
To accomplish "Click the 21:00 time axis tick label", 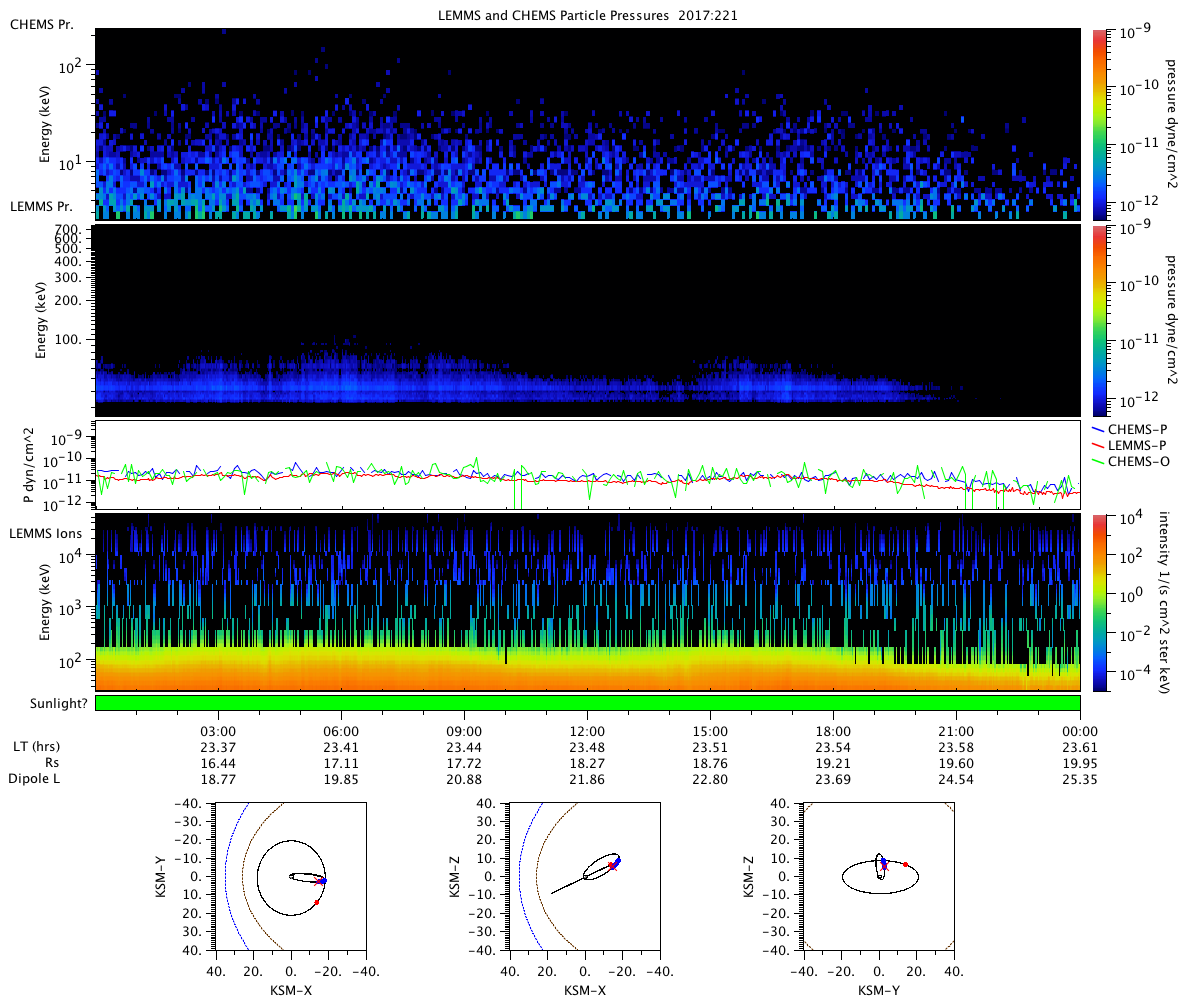I will 957,731.
